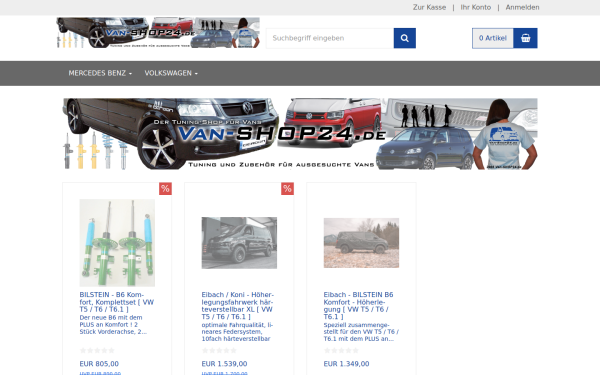Open Eibach - BILSTEIN B6 Komfort Höherlegung title
Screen dimensions: 600x375
359,306
